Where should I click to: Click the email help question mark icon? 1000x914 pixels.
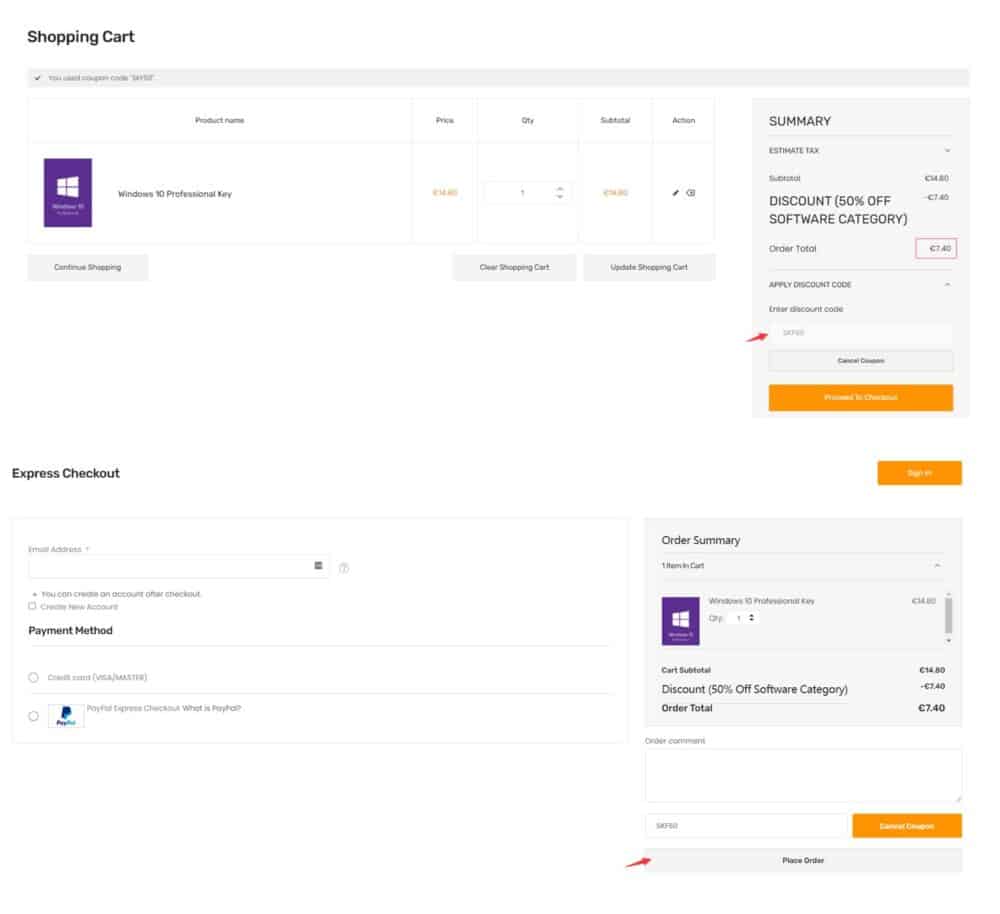(344, 568)
